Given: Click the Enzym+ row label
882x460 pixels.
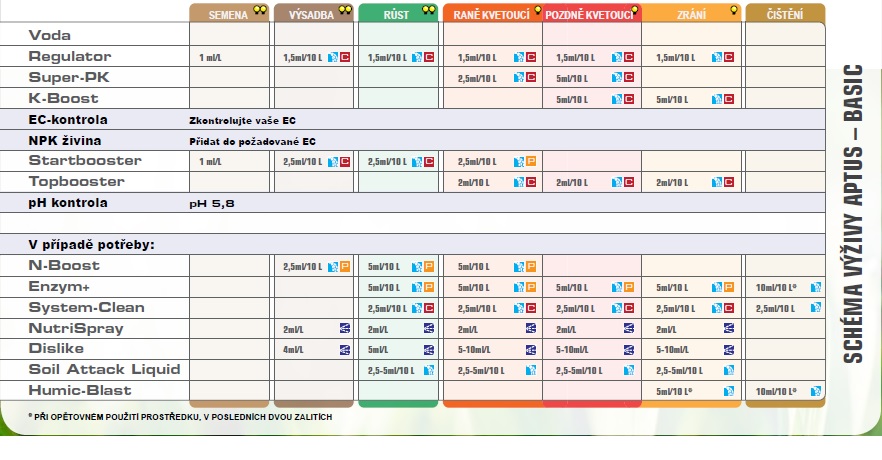Looking at the screenshot, I should 58,286.
